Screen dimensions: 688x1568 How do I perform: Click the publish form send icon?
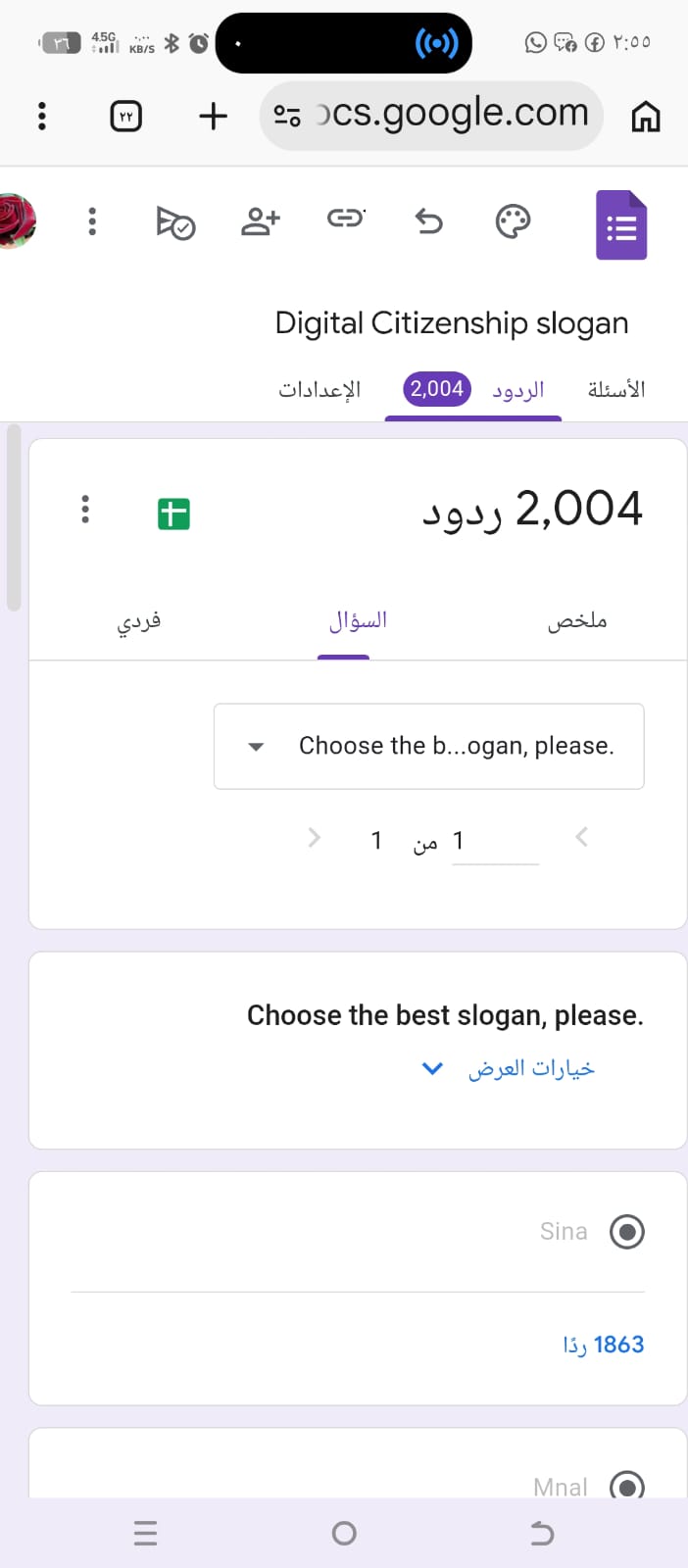[176, 222]
